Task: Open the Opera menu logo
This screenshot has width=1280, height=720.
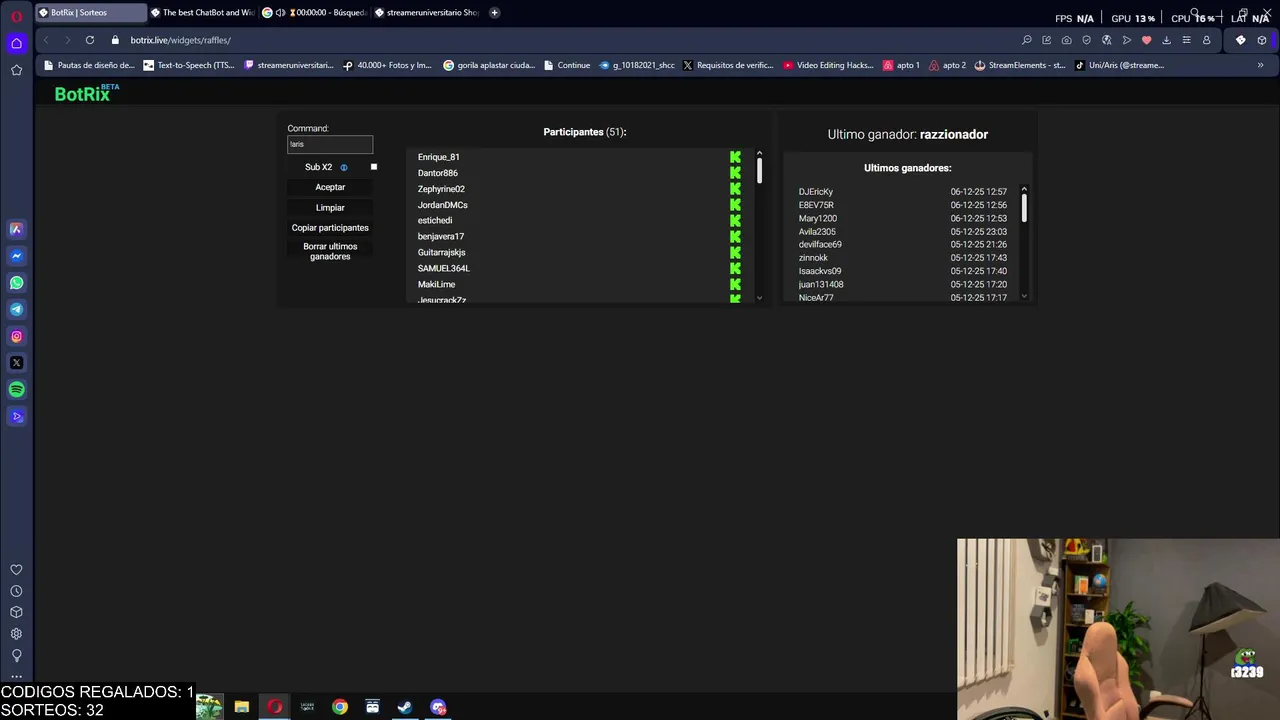Action: [x=16, y=16]
